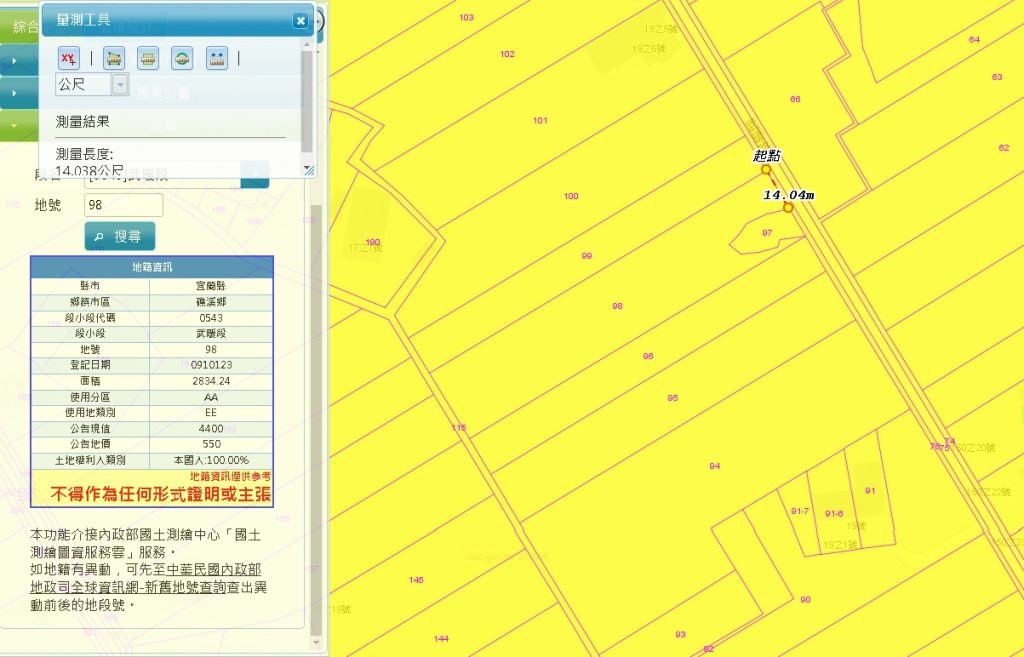Click the 0543 section code cell
The image size is (1024, 657).
pos(211,318)
